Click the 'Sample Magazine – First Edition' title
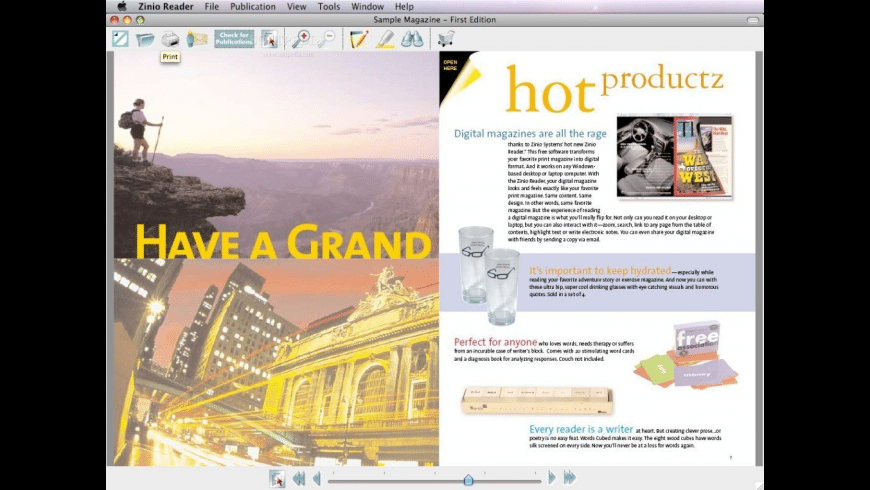Screen dimensions: 870x490 coord(434,19)
